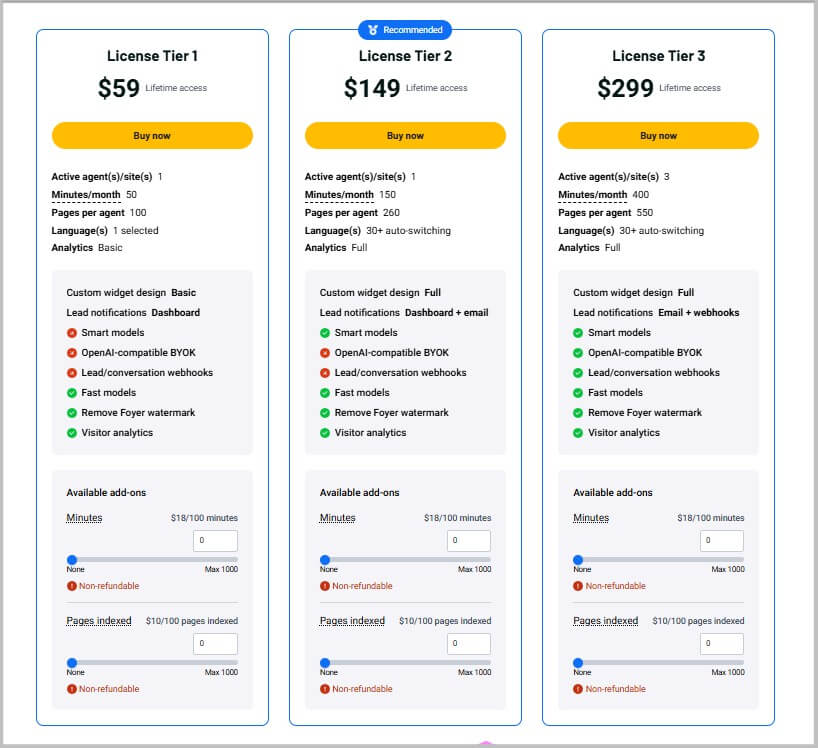The height and width of the screenshot is (748, 818).
Task: Focus Tier 1 Minutes add-on number field
Action: tap(215, 540)
